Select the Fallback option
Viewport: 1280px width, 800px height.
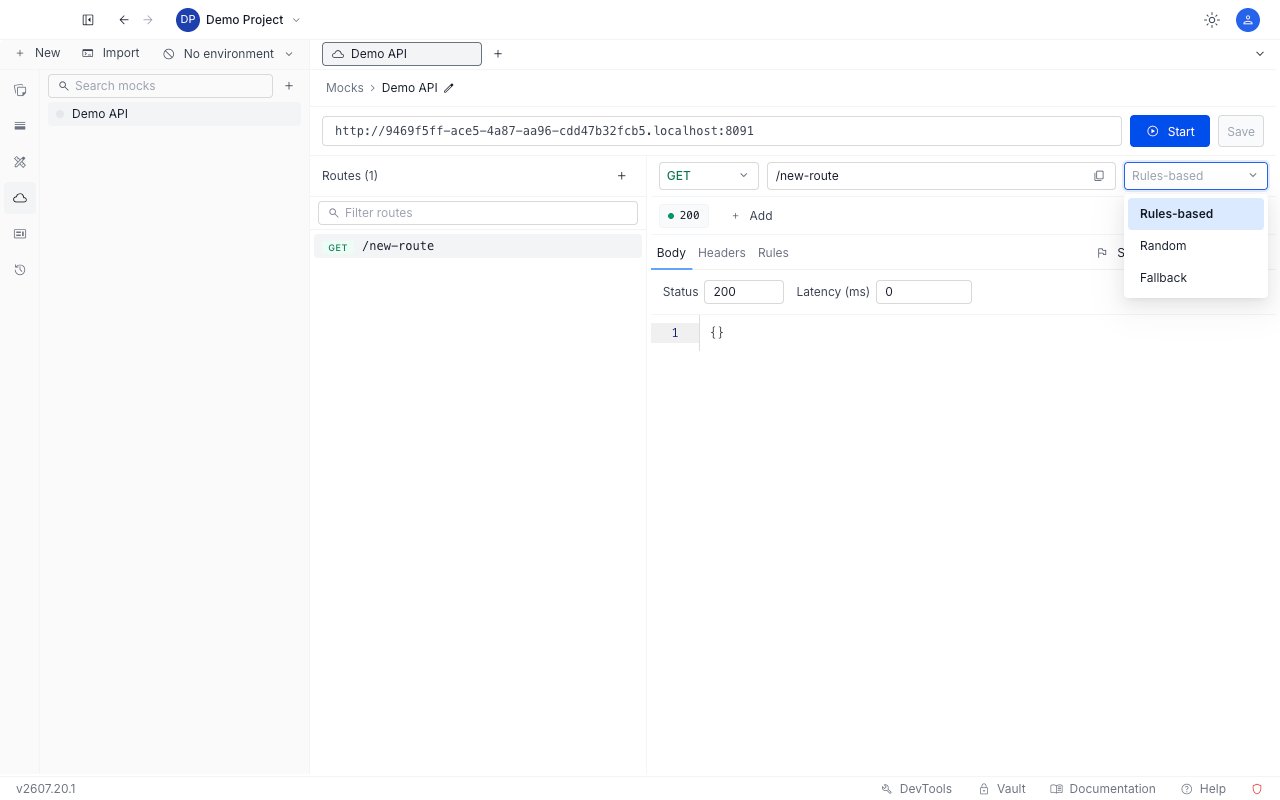click(1196, 278)
